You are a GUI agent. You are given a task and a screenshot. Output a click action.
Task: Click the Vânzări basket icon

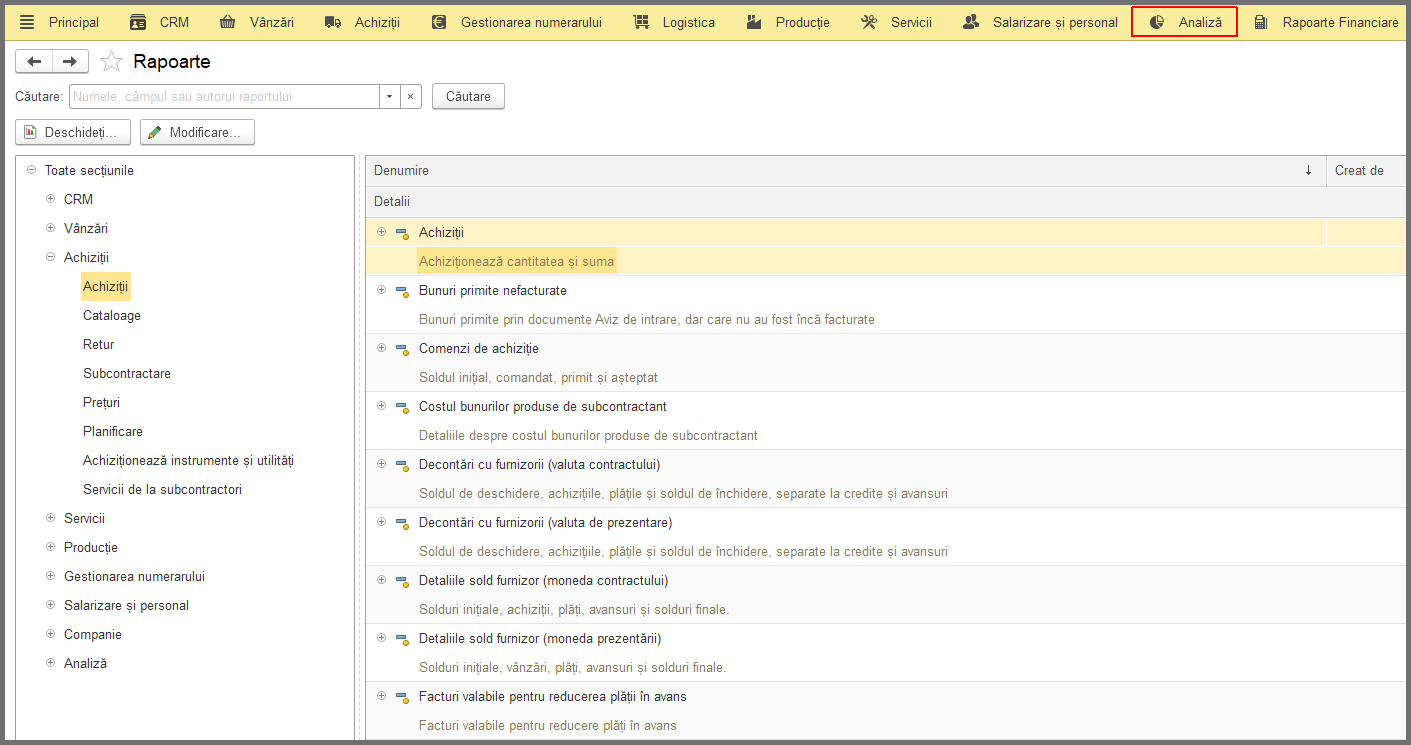228,22
